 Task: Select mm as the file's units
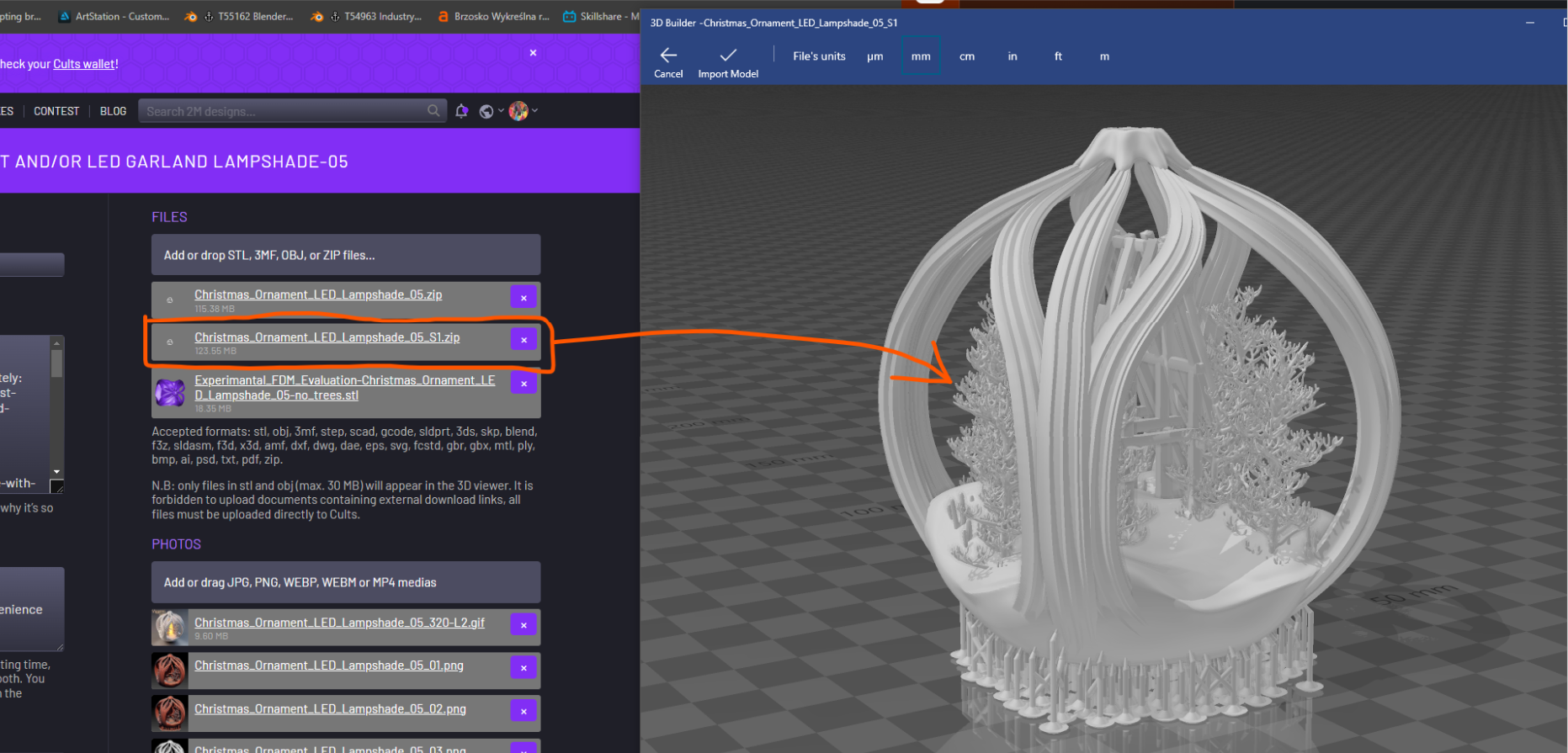921,56
